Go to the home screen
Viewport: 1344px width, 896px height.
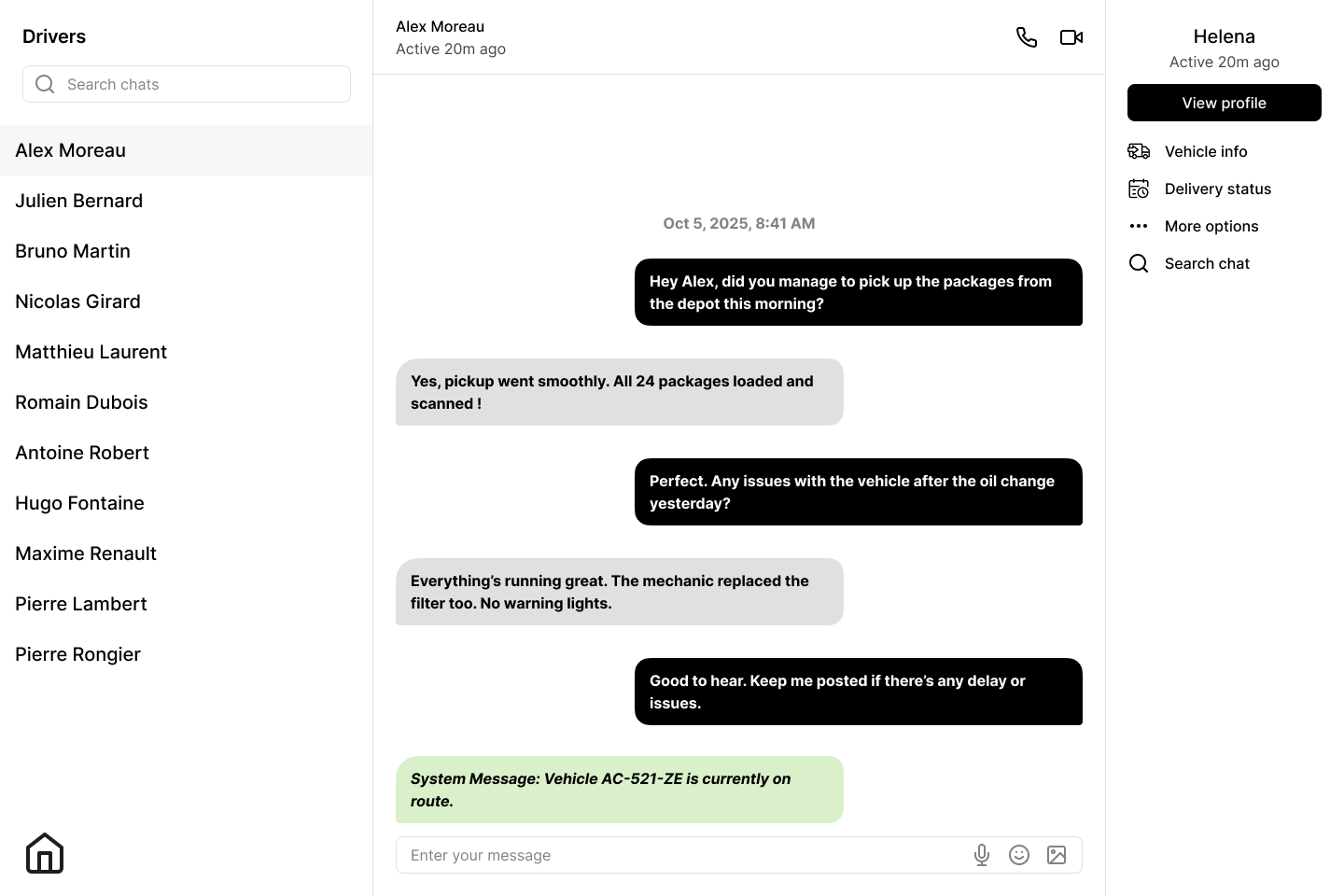click(45, 853)
